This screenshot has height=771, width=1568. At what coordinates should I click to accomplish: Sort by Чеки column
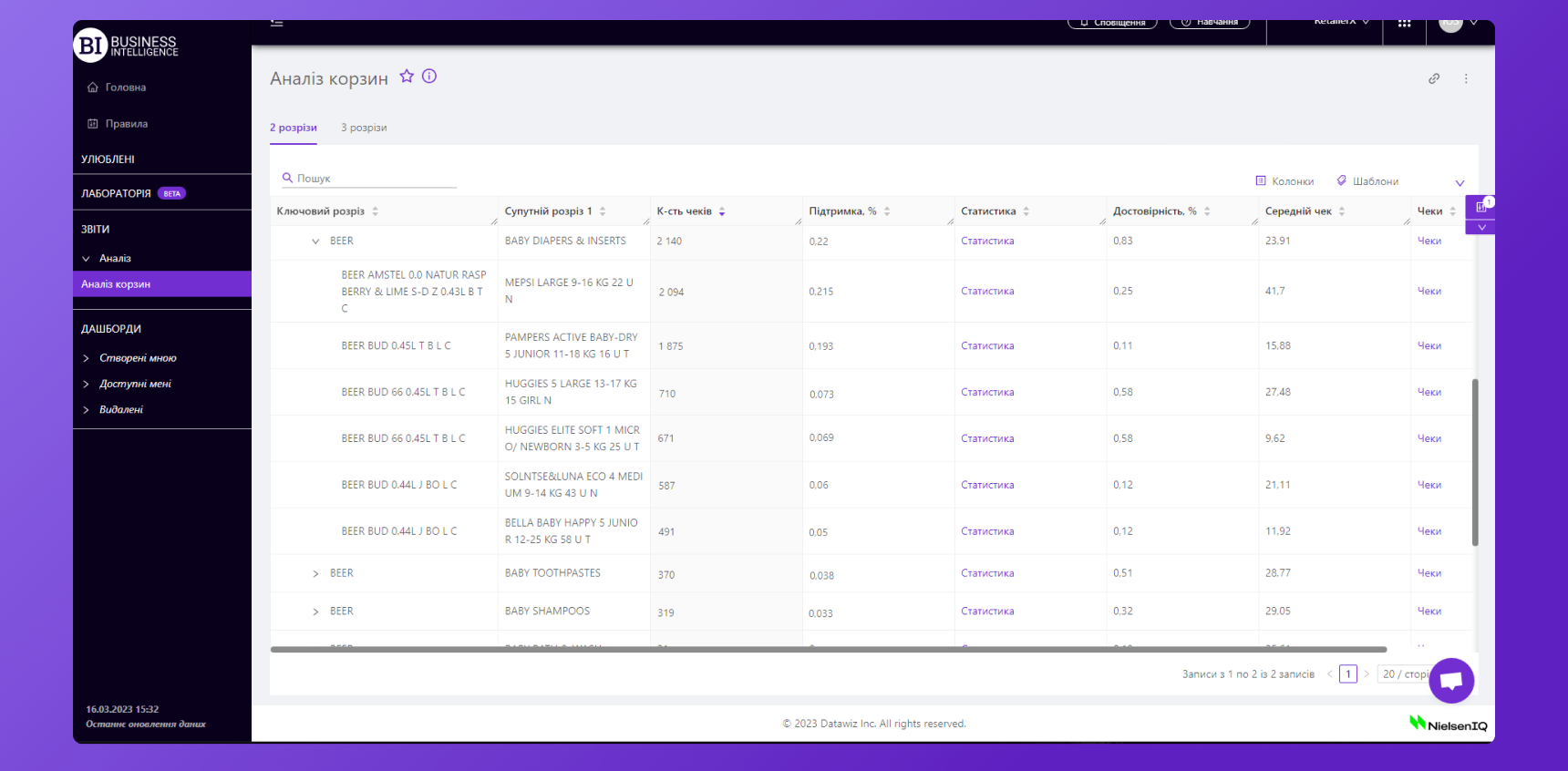1452,211
